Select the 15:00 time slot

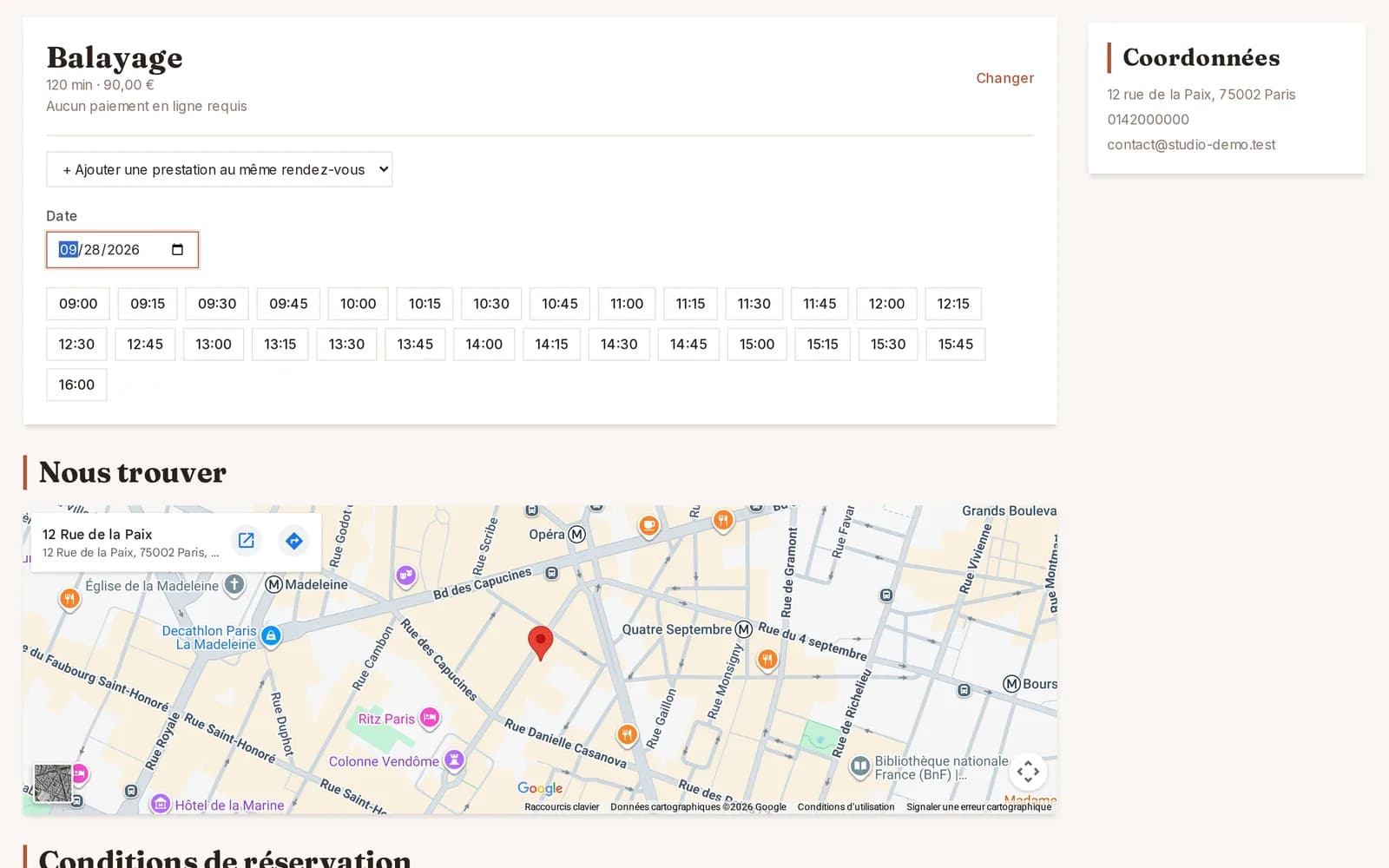(x=757, y=345)
